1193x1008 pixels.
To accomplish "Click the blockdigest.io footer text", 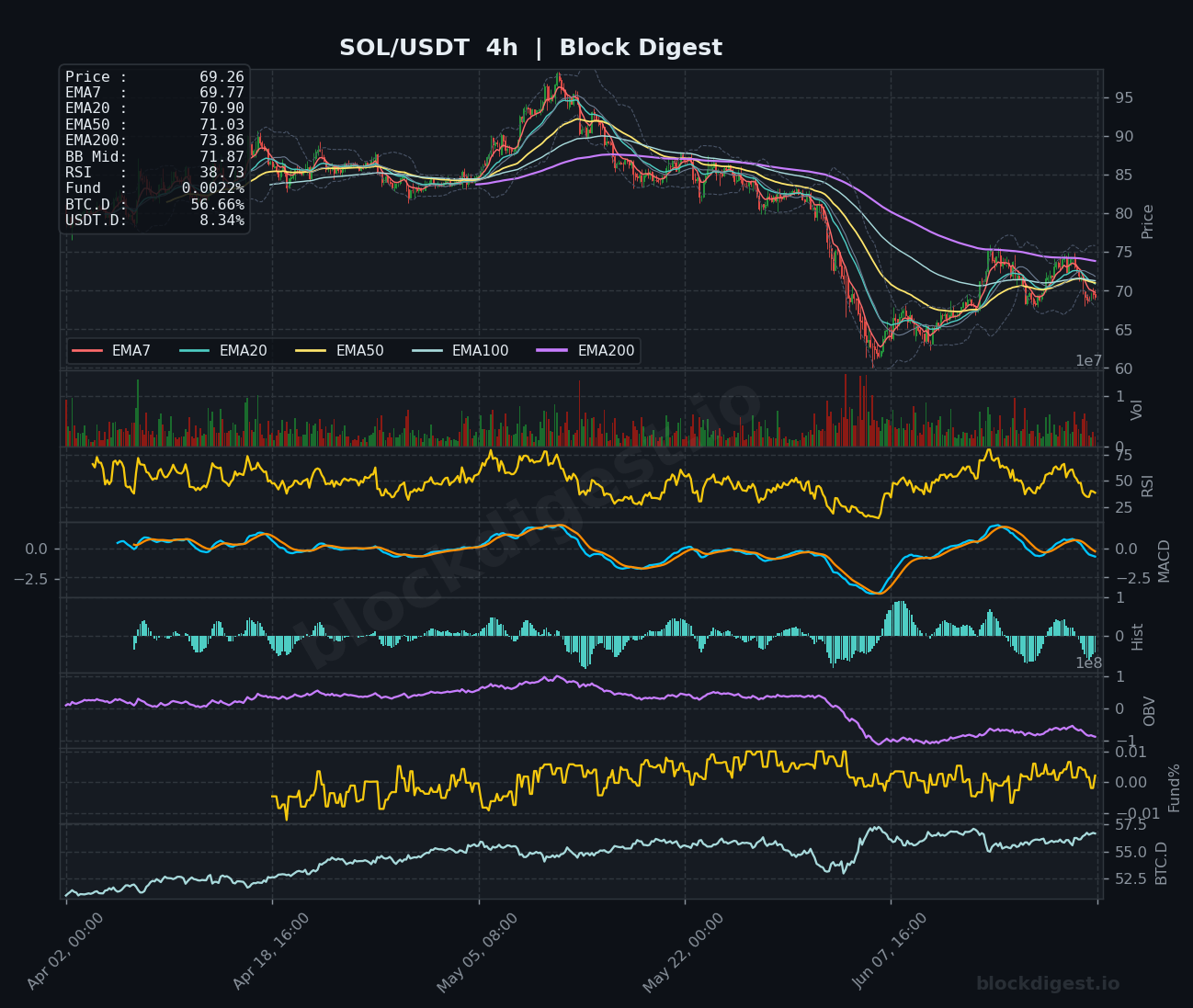I will [1048, 983].
